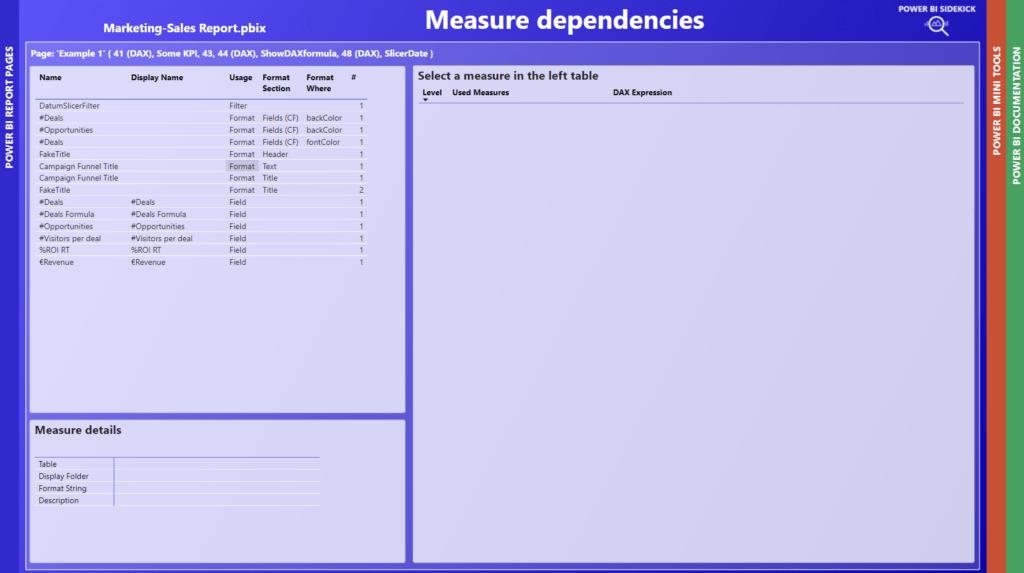Click the sort arrow under Level column
The width and height of the screenshot is (1024, 573).
pos(425,100)
